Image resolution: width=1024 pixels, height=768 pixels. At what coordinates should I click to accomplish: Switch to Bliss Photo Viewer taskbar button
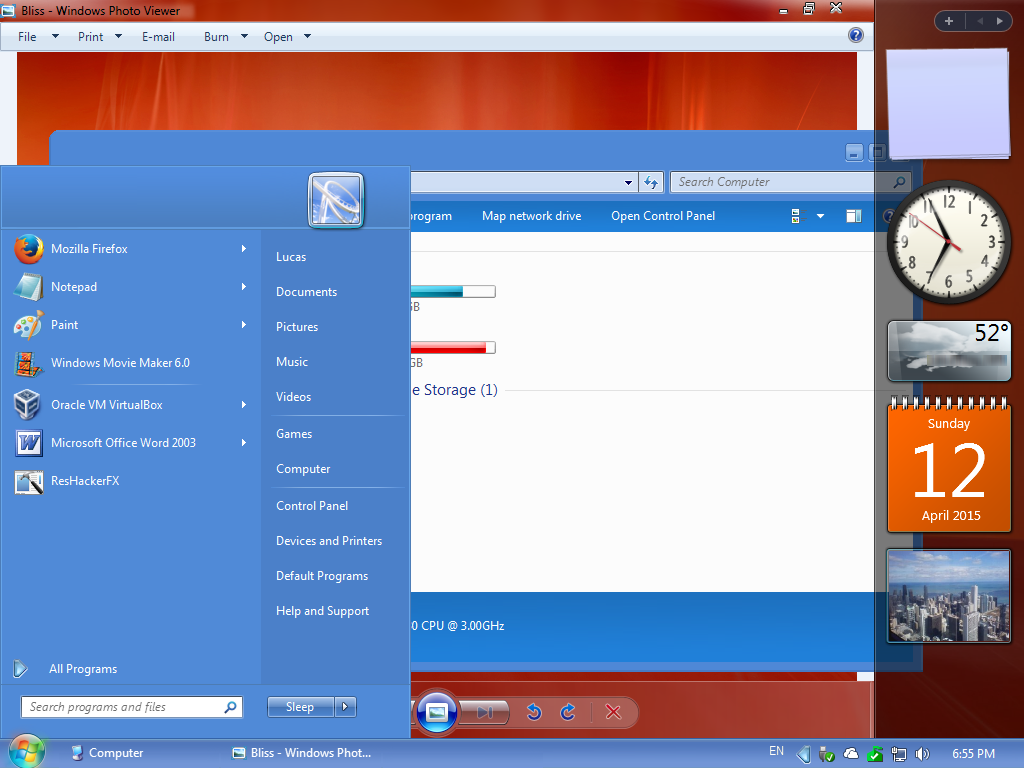point(304,753)
